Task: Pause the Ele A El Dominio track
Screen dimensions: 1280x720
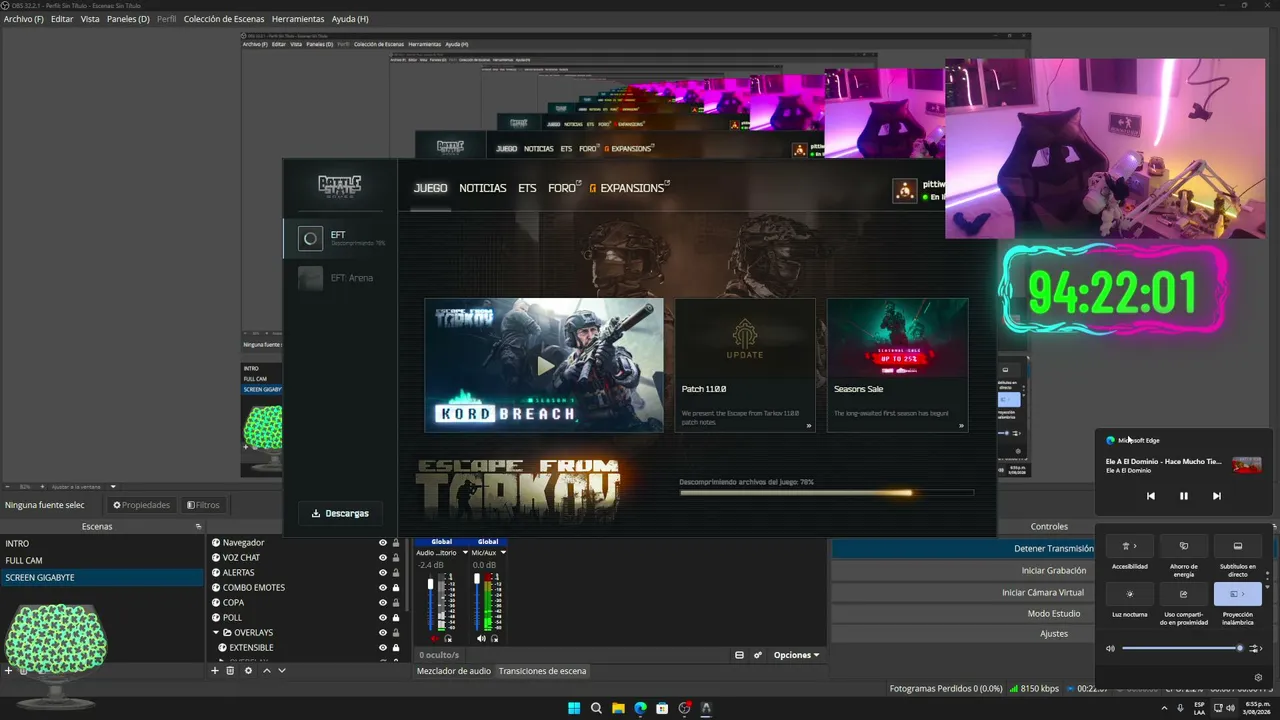Action: coord(1184,496)
